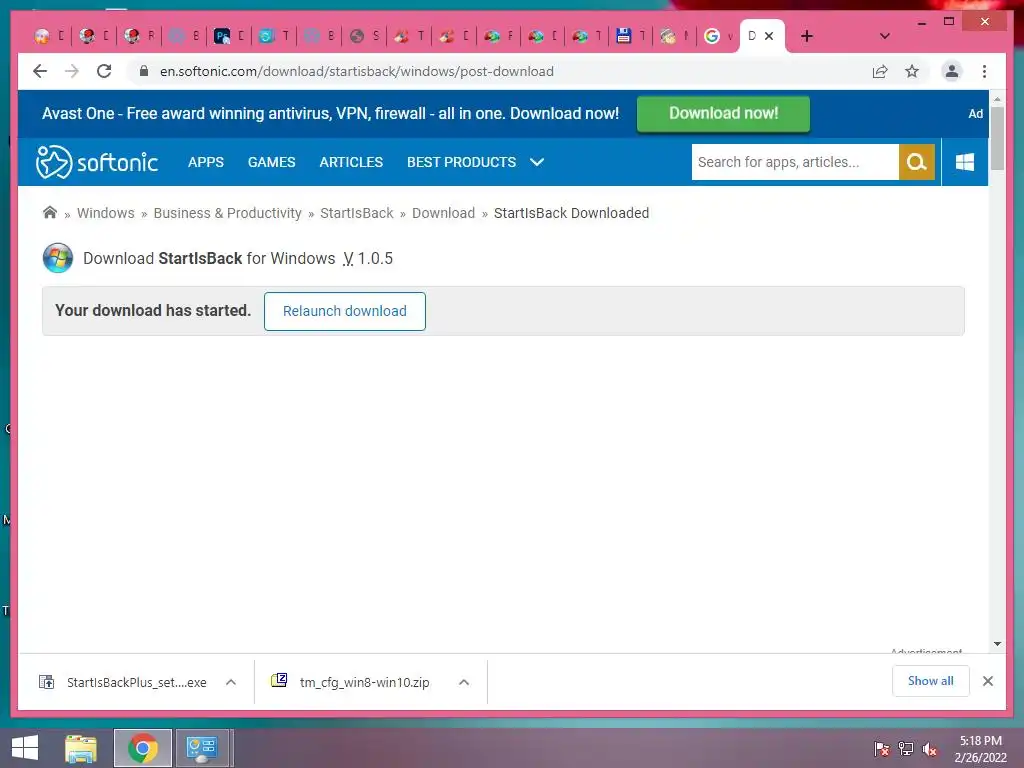
Task: Click the address bar URL
Action: (357, 71)
